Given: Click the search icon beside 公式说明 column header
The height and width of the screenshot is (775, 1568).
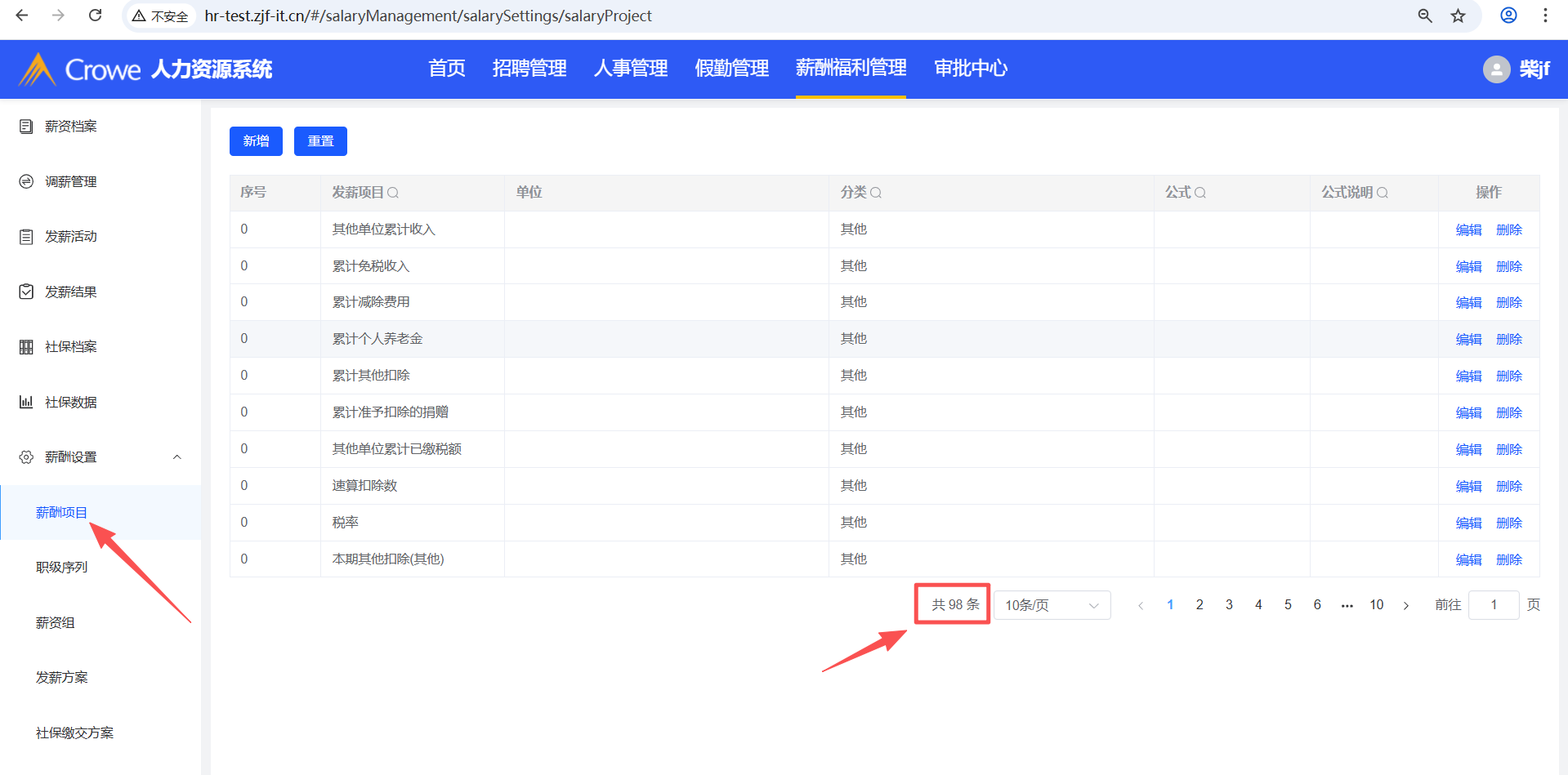Looking at the screenshot, I should 1383,193.
